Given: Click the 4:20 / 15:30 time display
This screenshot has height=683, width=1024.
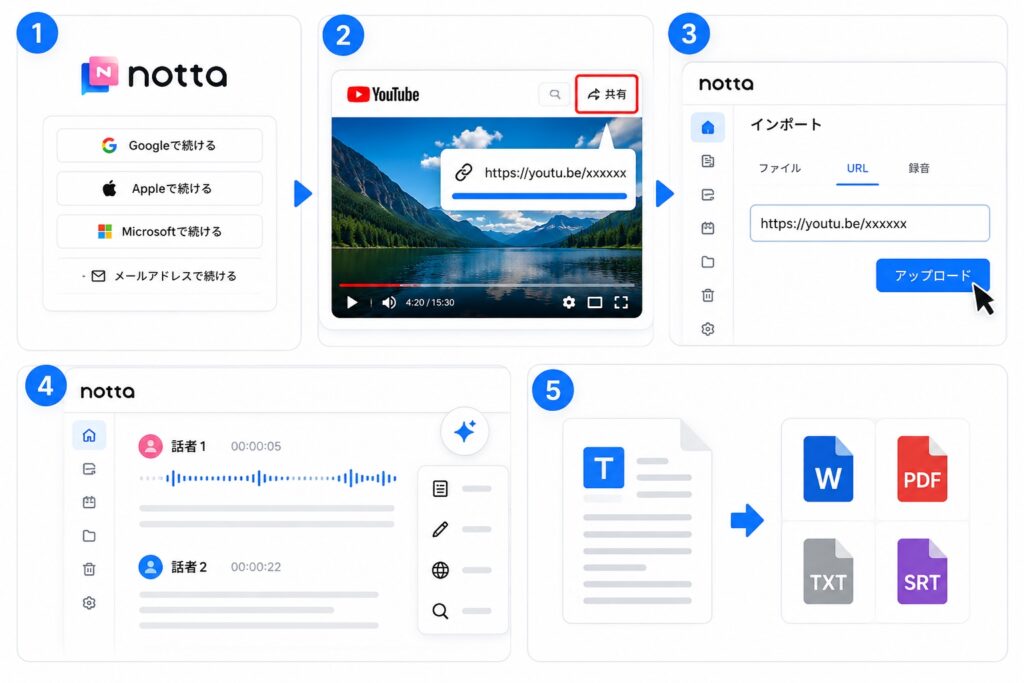Looking at the screenshot, I should coord(430,302).
